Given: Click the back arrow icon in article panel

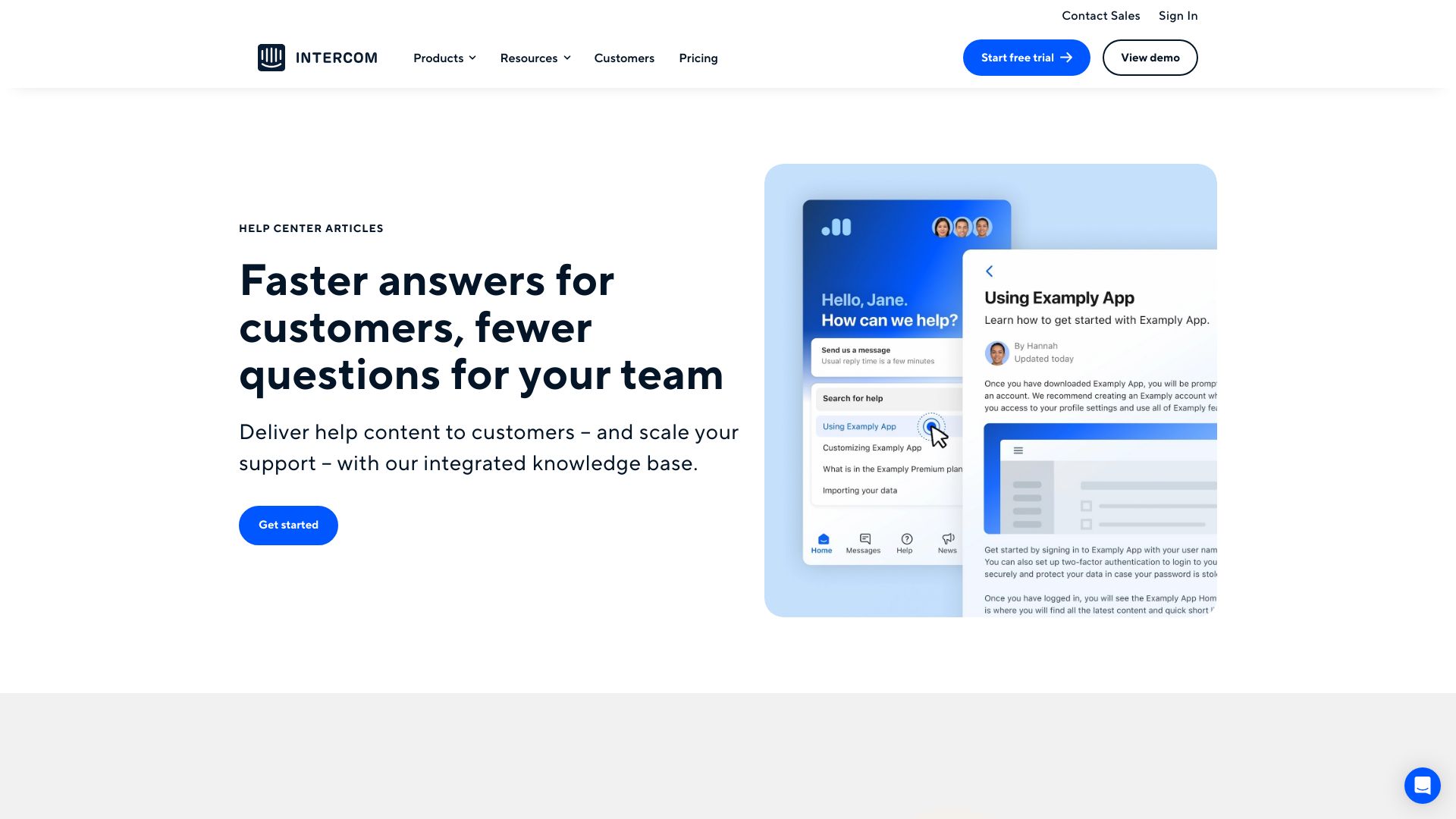Looking at the screenshot, I should point(989,271).
